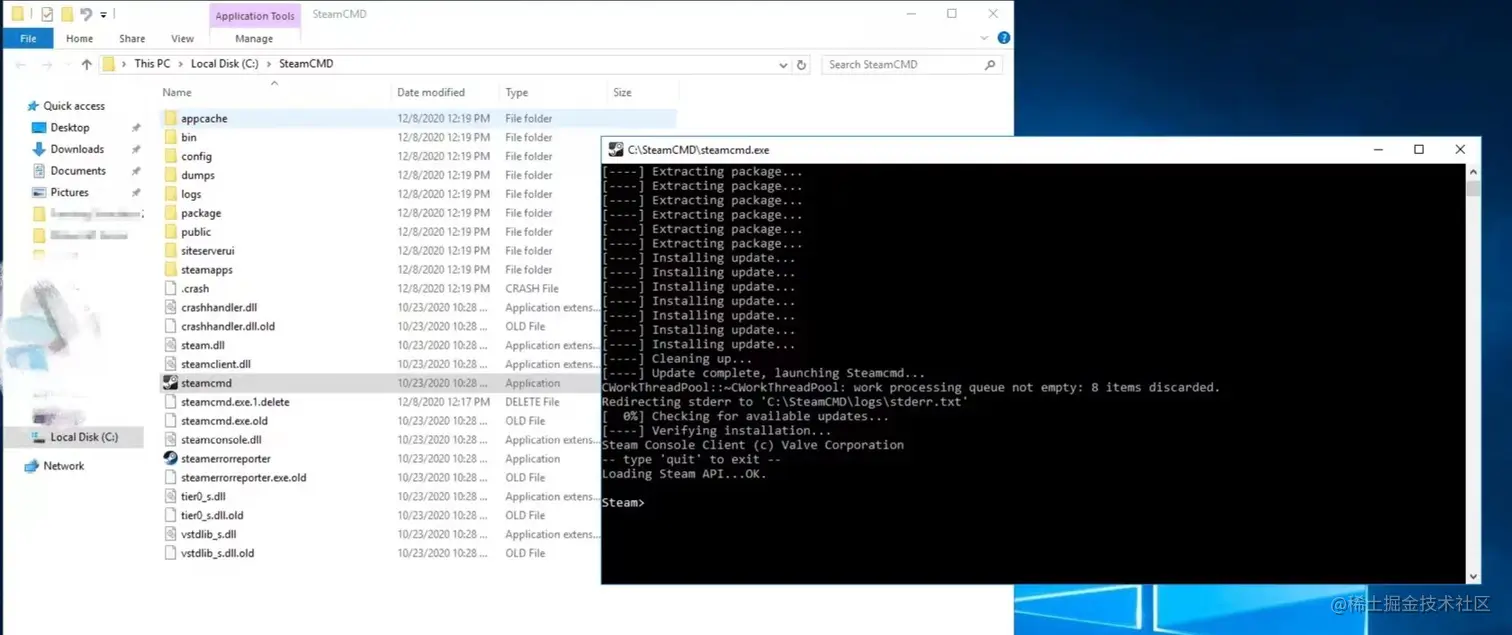Click the console scrollbar down arrow

1473,577
